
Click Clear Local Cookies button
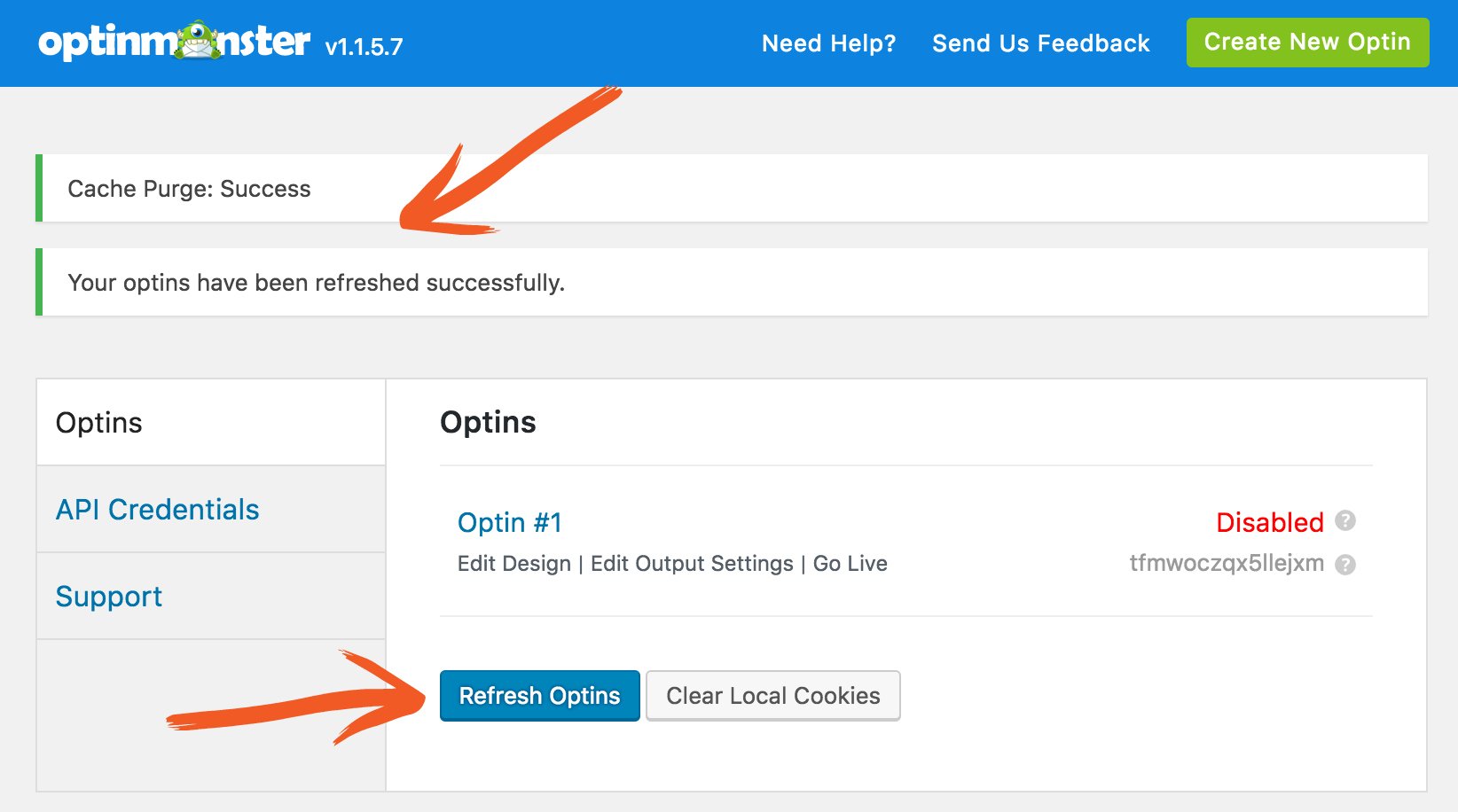point(773,696)
